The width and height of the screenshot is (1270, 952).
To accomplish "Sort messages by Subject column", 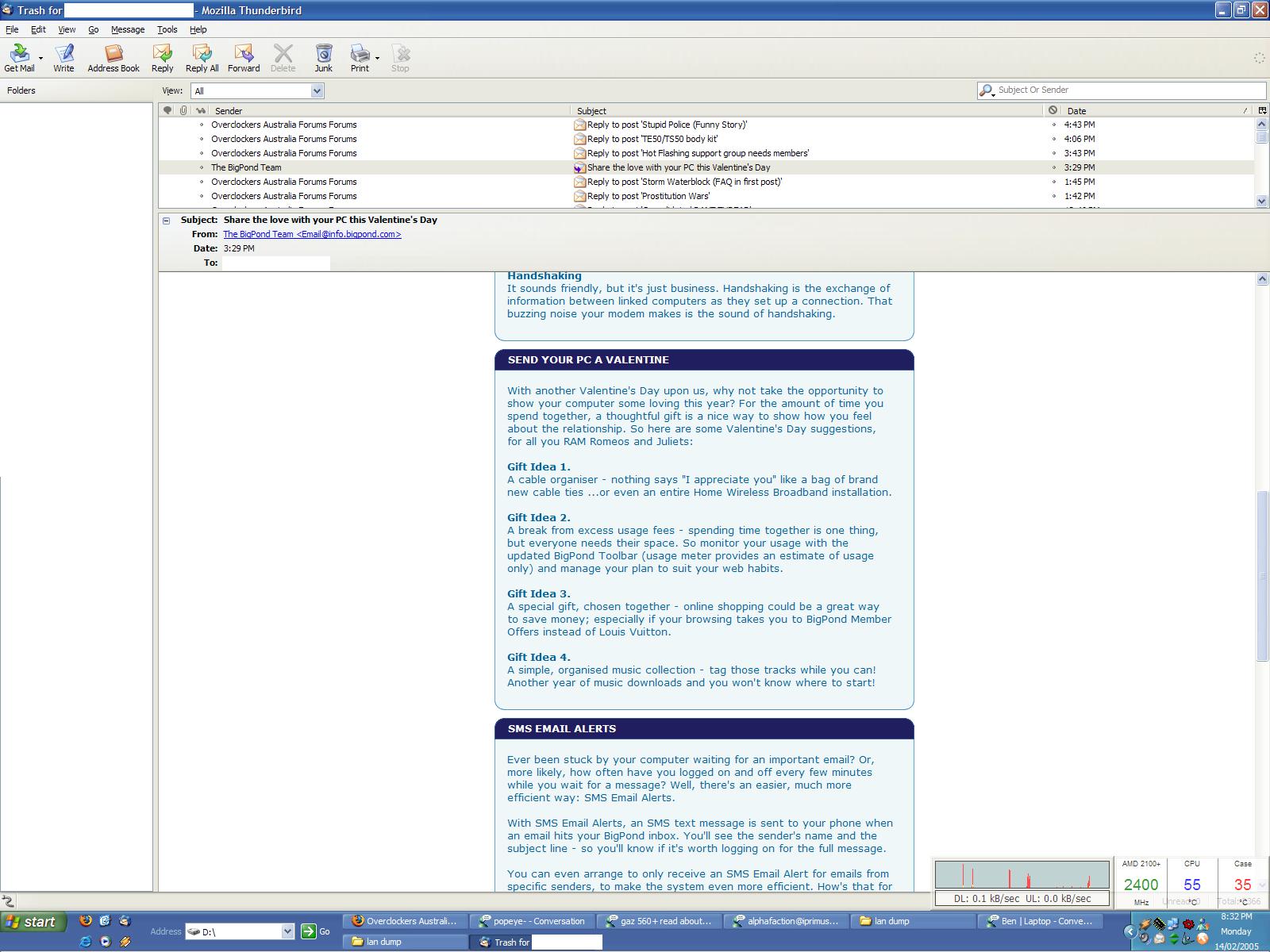I will point(806,111).
